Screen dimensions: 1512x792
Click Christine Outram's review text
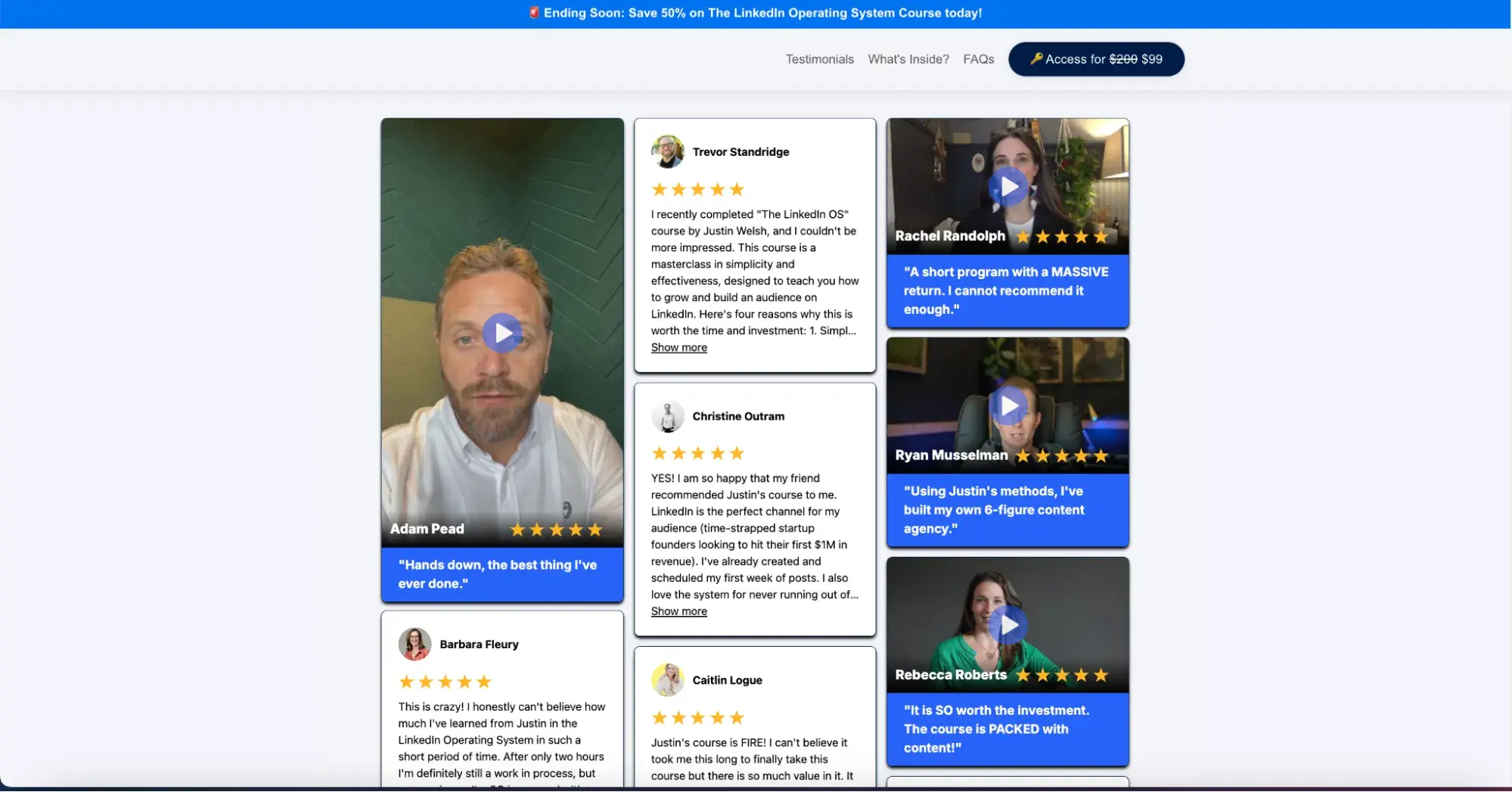click(755, 537)
